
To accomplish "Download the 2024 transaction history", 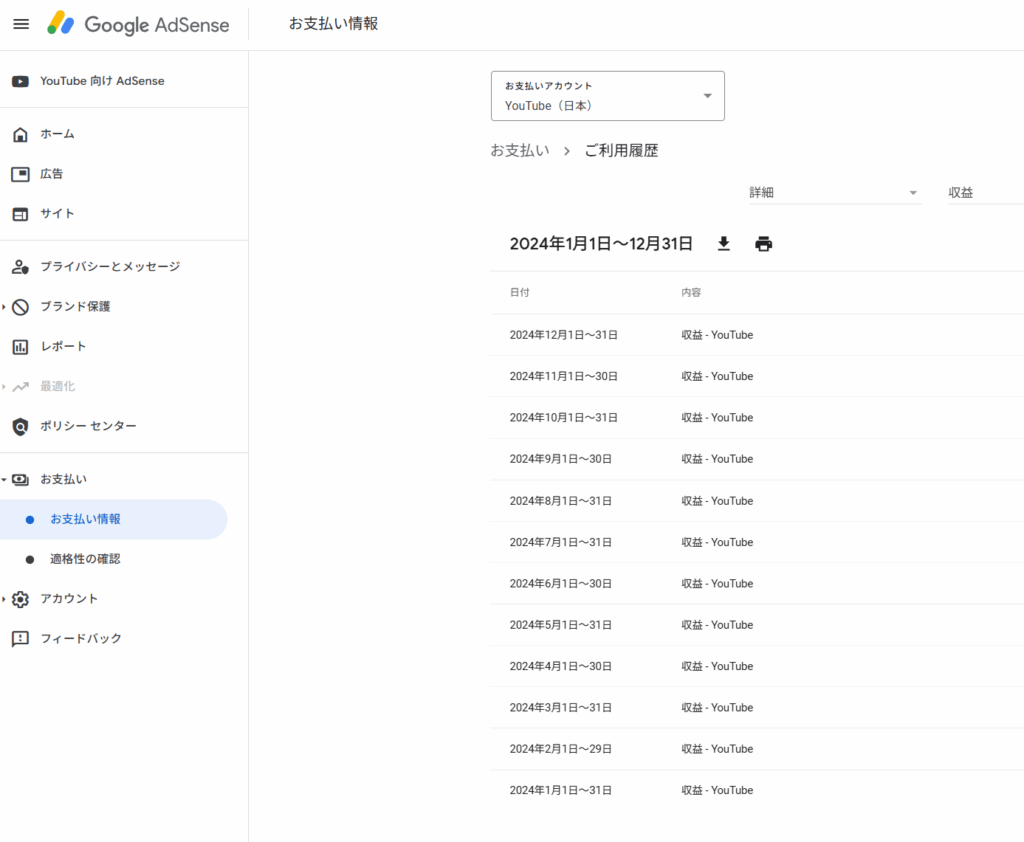I will pos(724,244).
